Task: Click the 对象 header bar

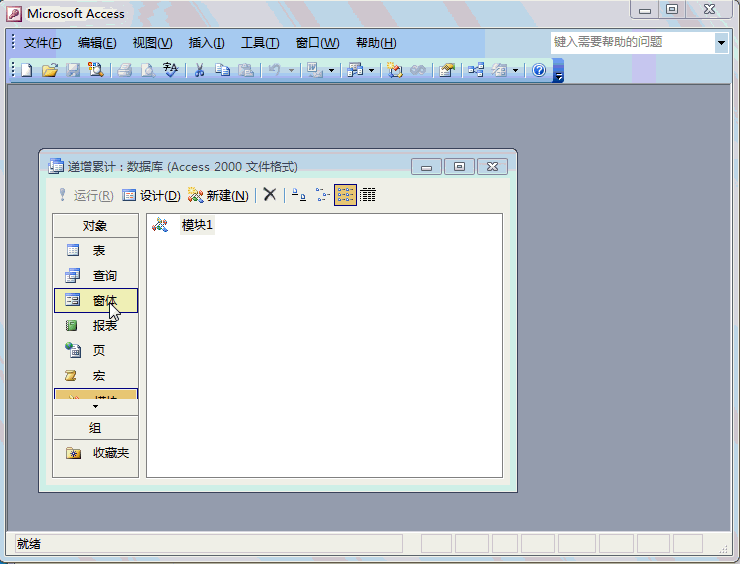Action: coord(96,226)
